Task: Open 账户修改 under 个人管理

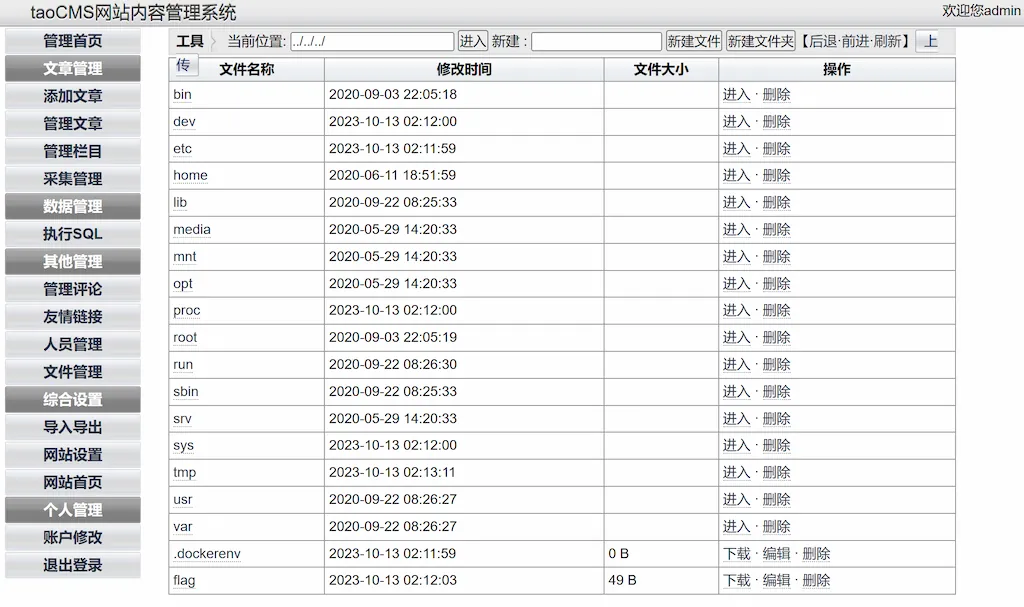Action: click(71, 538)
